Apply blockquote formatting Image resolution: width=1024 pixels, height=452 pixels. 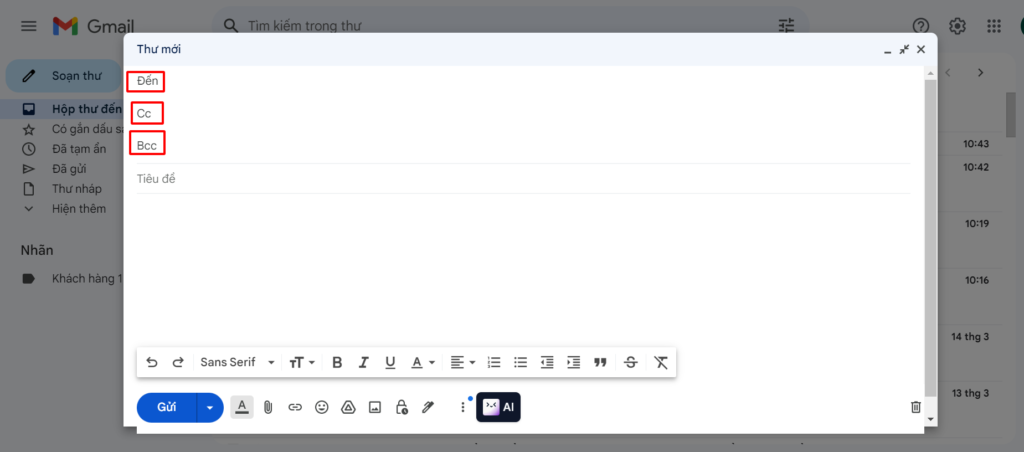pos(600,363)
